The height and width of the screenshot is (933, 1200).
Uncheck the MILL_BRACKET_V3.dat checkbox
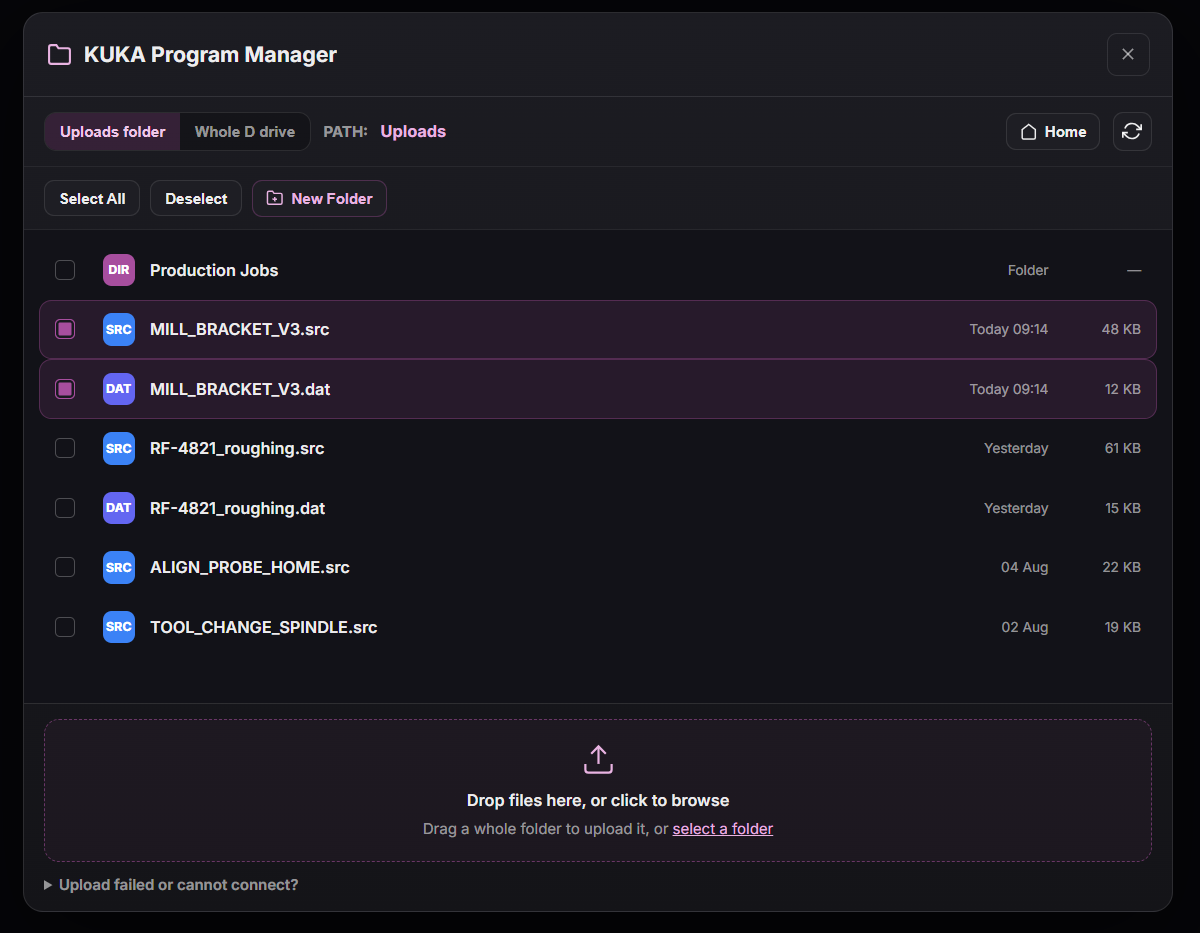(65, 389)
